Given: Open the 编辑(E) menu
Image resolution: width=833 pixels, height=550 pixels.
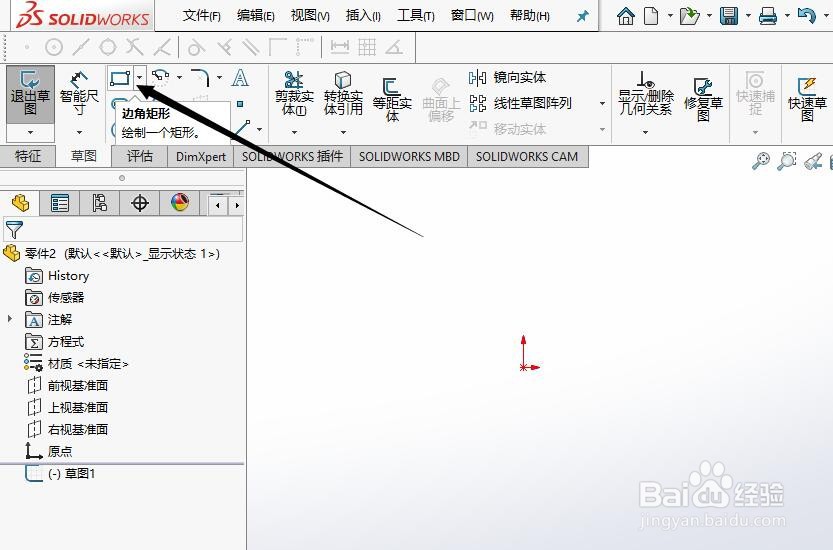Looking at the screenshot, I should (x=256, y=16).
